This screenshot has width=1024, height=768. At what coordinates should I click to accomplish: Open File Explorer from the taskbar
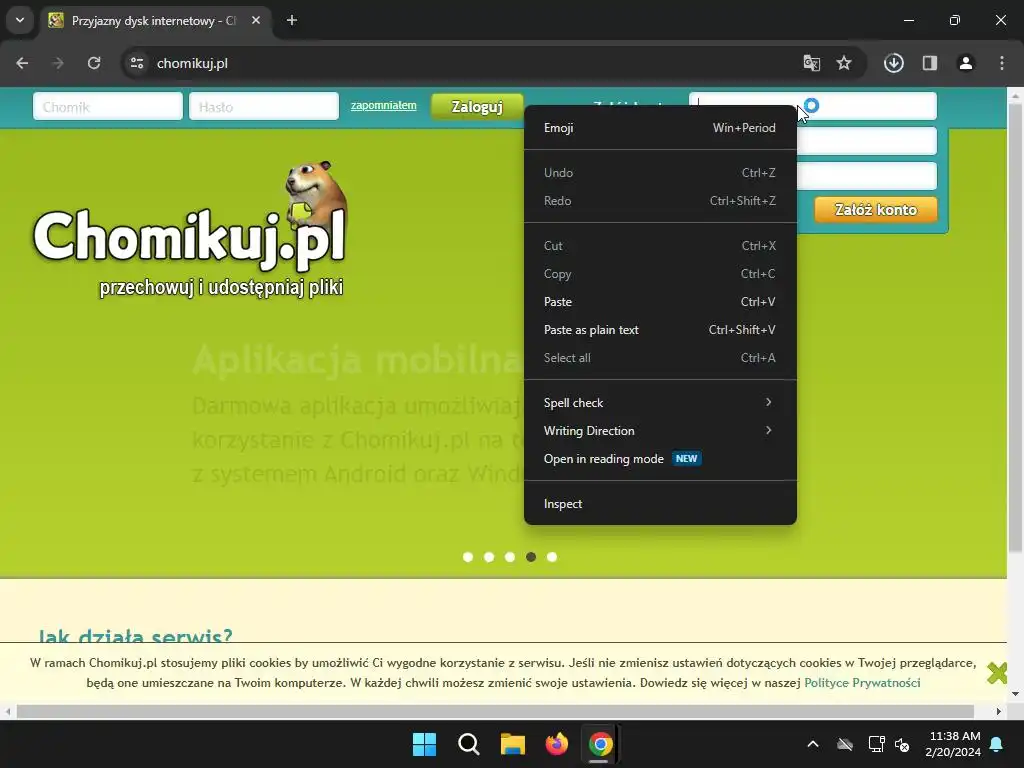tap(513, 744)
